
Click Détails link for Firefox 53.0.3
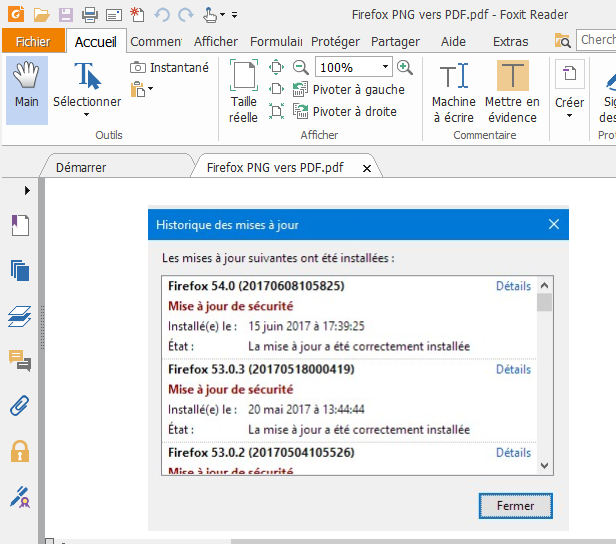click(x=513, y=369)
